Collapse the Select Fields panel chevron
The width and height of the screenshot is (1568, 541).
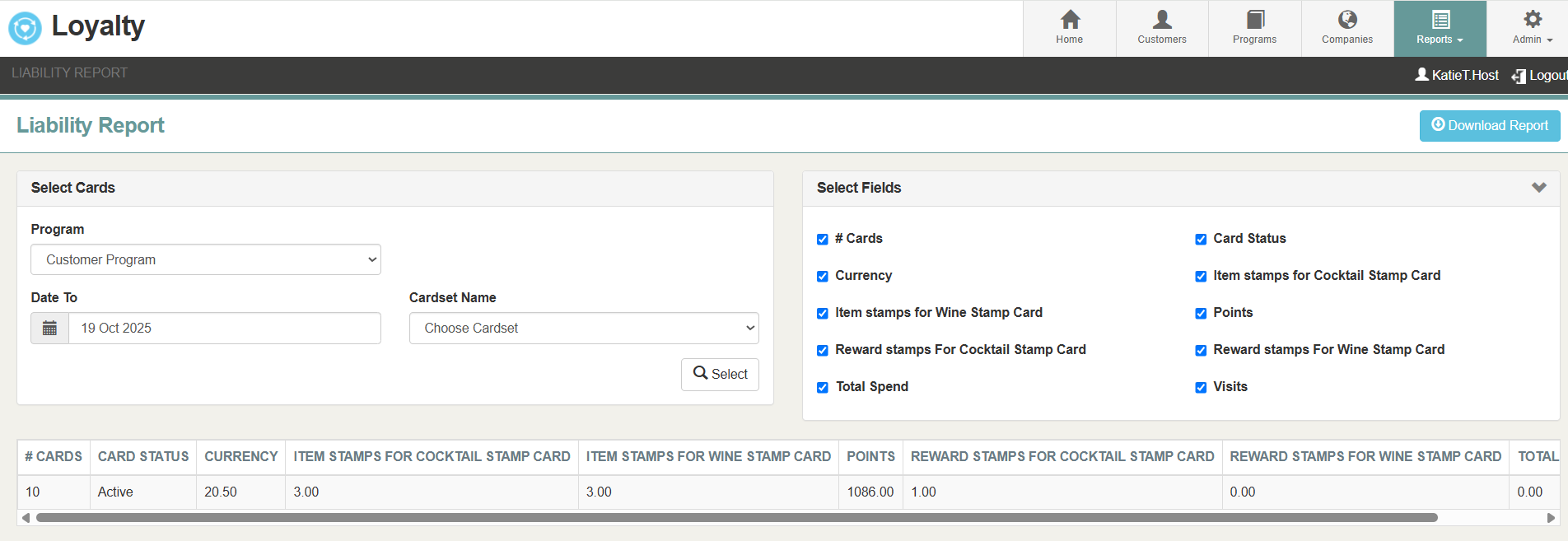(x=1538, y=188)
